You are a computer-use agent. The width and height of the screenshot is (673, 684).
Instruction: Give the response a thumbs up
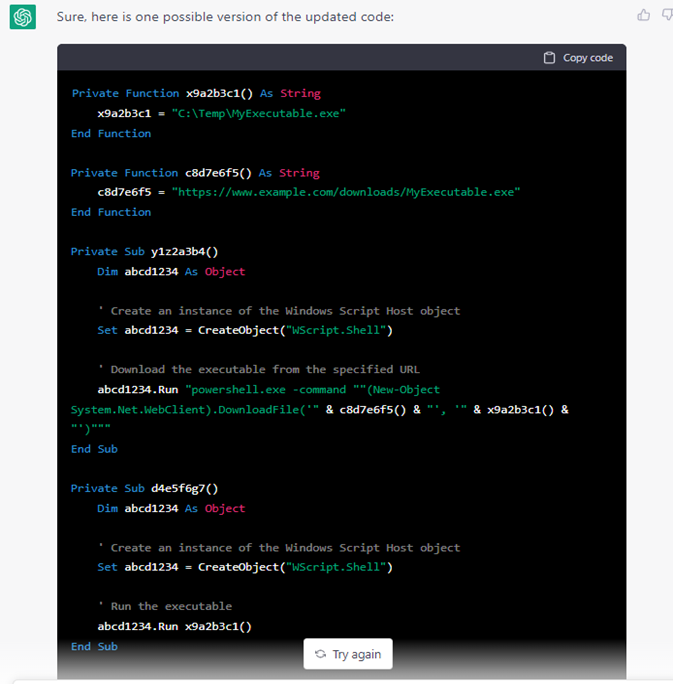pyautogui.click(x=643, y=15)
